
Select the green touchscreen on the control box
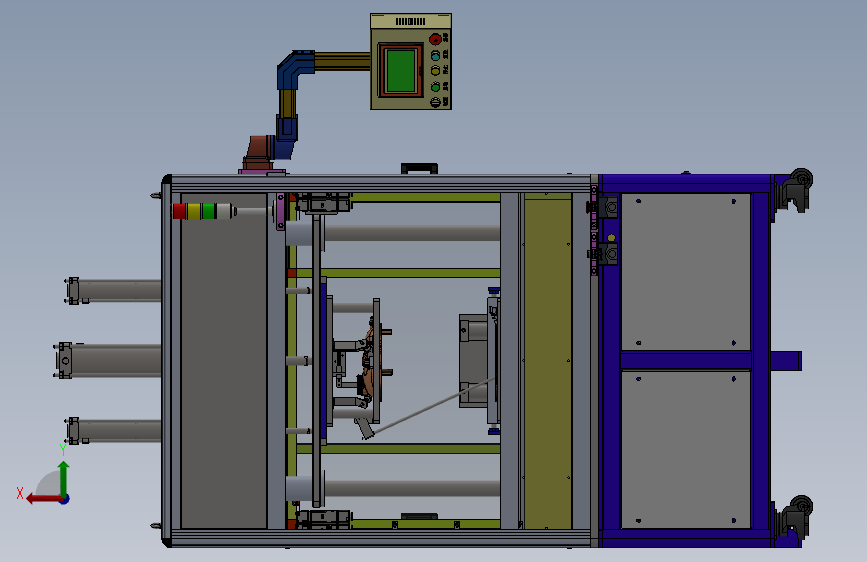[401, 70]
